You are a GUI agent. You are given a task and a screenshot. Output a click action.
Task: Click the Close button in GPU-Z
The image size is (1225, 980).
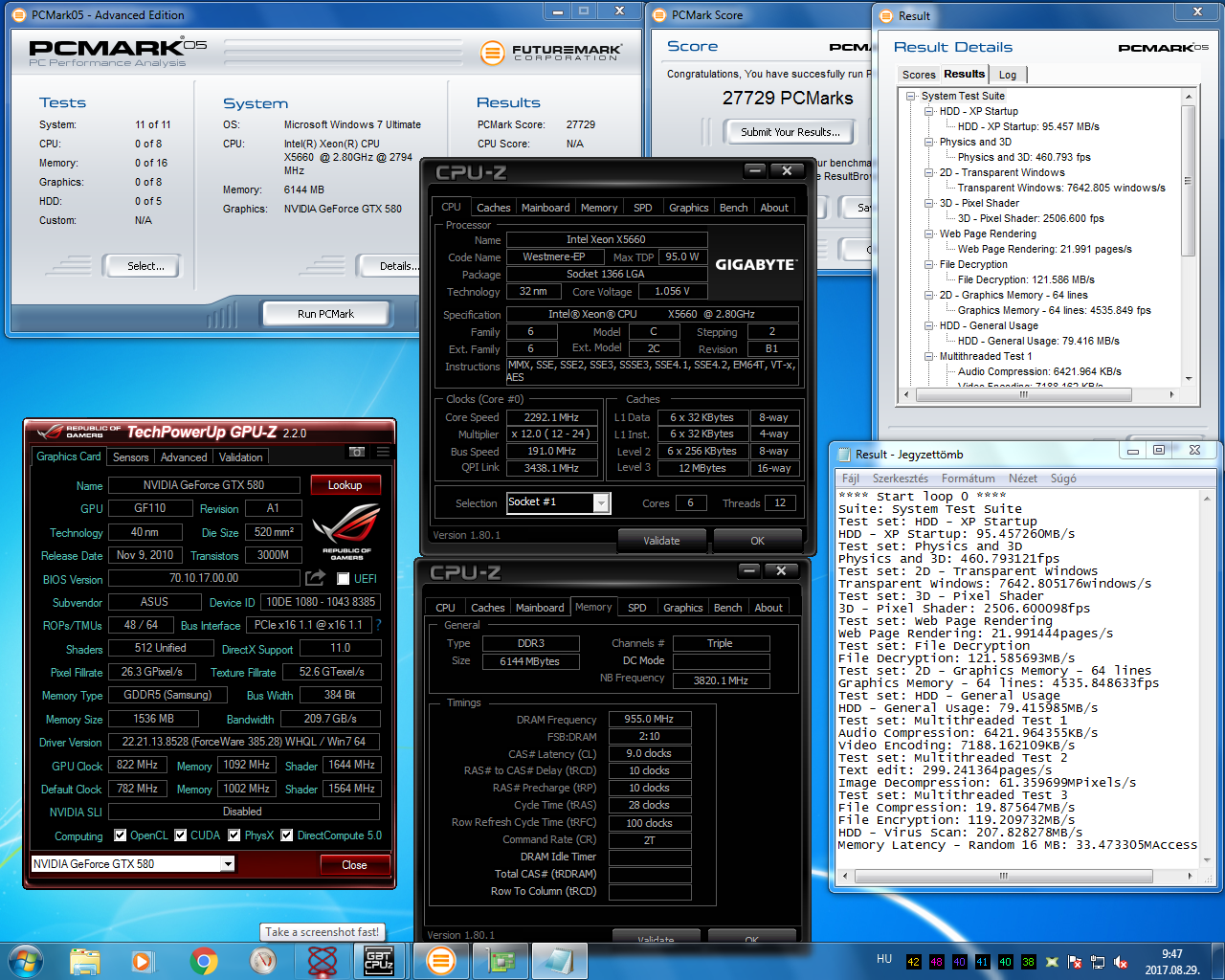click(354, 864)
